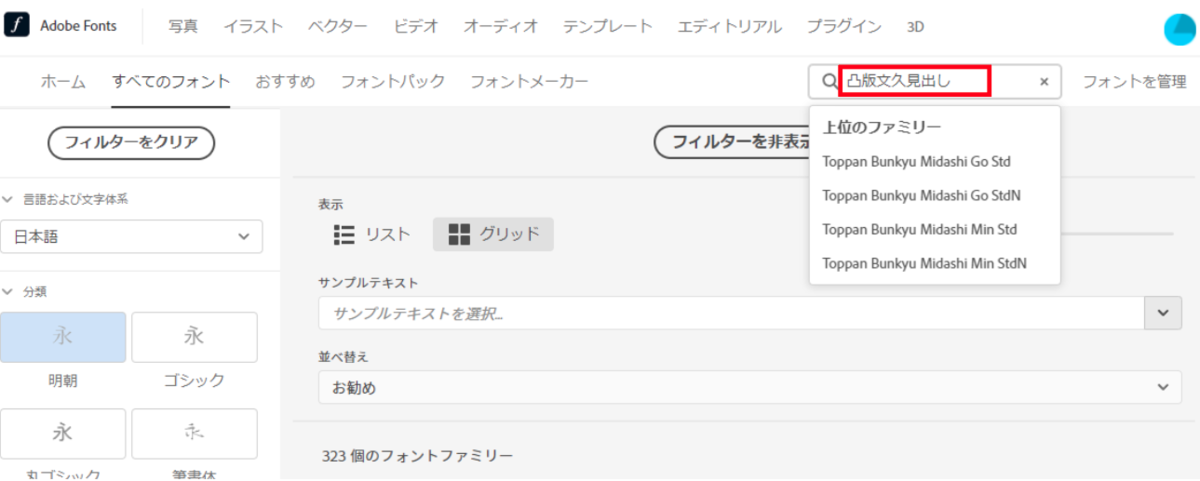Image resolution: width=1200 pixels, height=481 pixels.
Task: Open the オーディオ menu
Action: click(501, 27)
